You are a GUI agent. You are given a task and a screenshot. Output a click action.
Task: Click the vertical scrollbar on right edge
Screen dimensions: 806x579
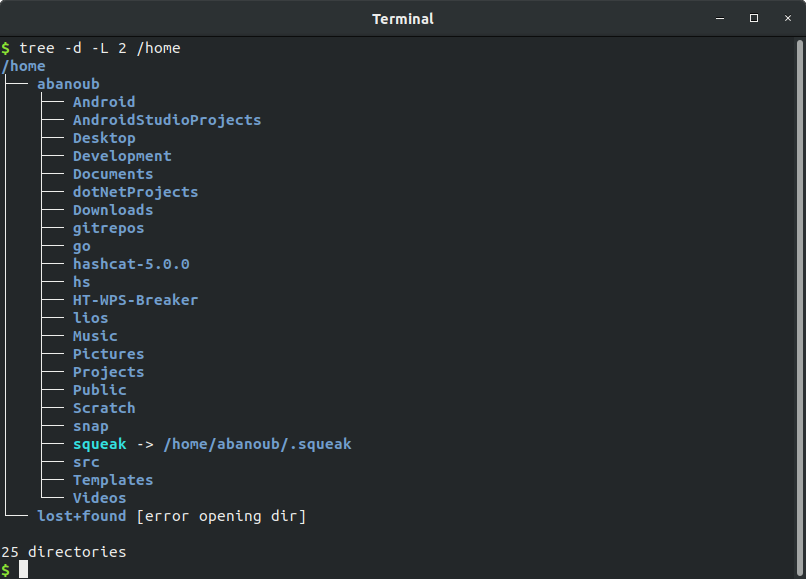(799, 300)
